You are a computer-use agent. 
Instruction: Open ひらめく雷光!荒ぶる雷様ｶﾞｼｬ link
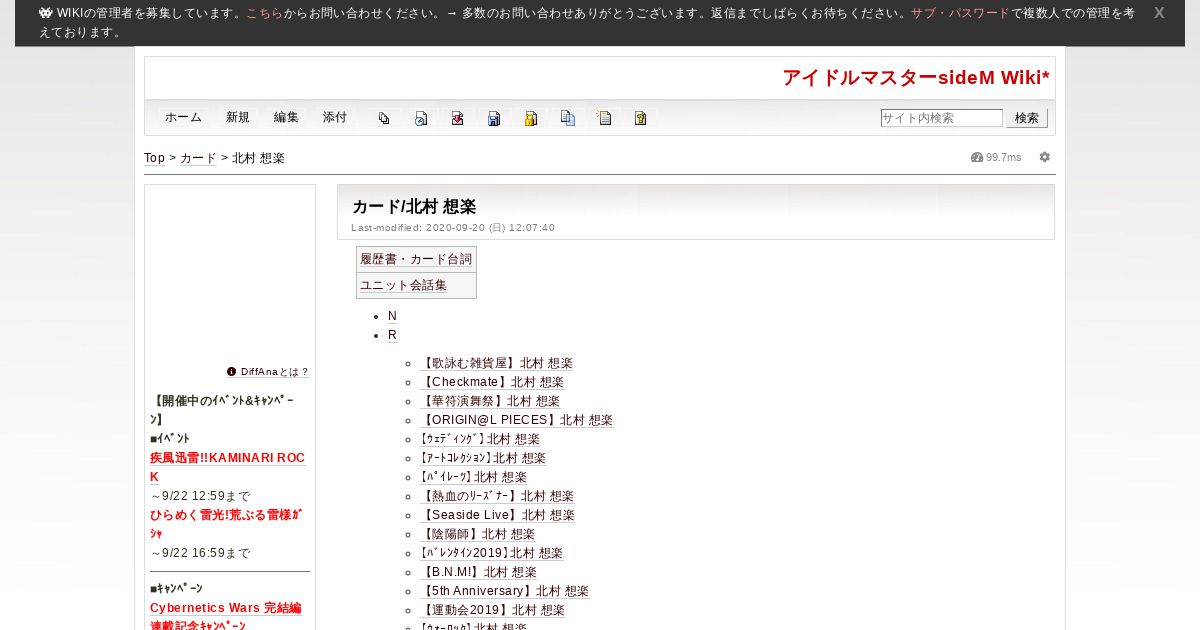[226, 524]
